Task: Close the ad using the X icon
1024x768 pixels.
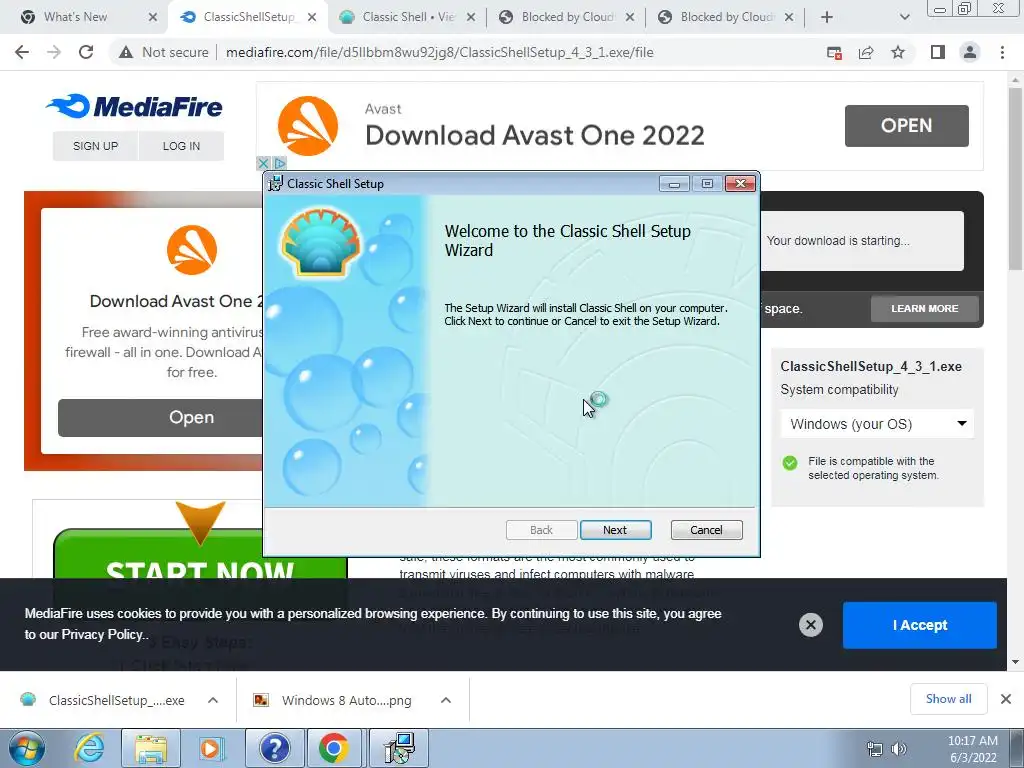Action: tap(263, 163)
